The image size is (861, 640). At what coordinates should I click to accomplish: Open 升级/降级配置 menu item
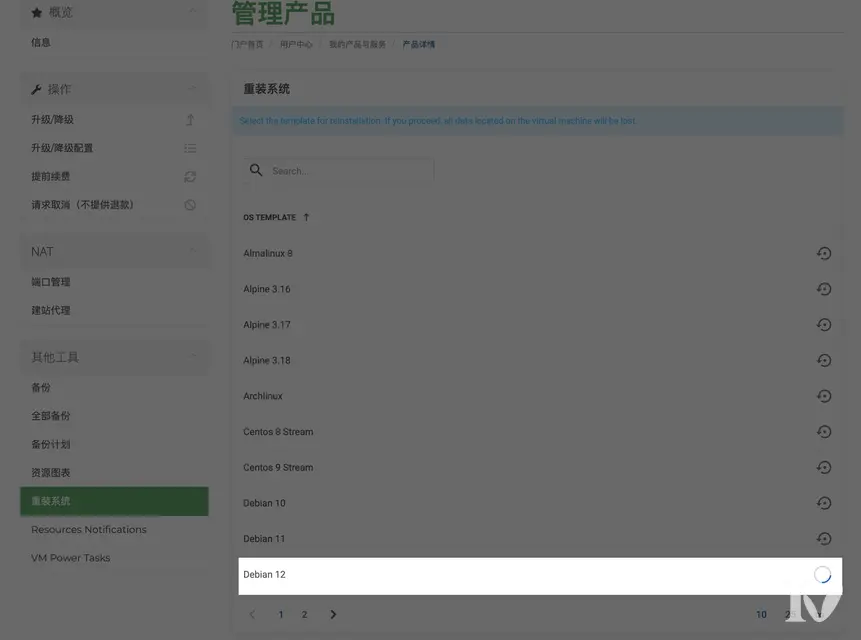click(62, 148)
